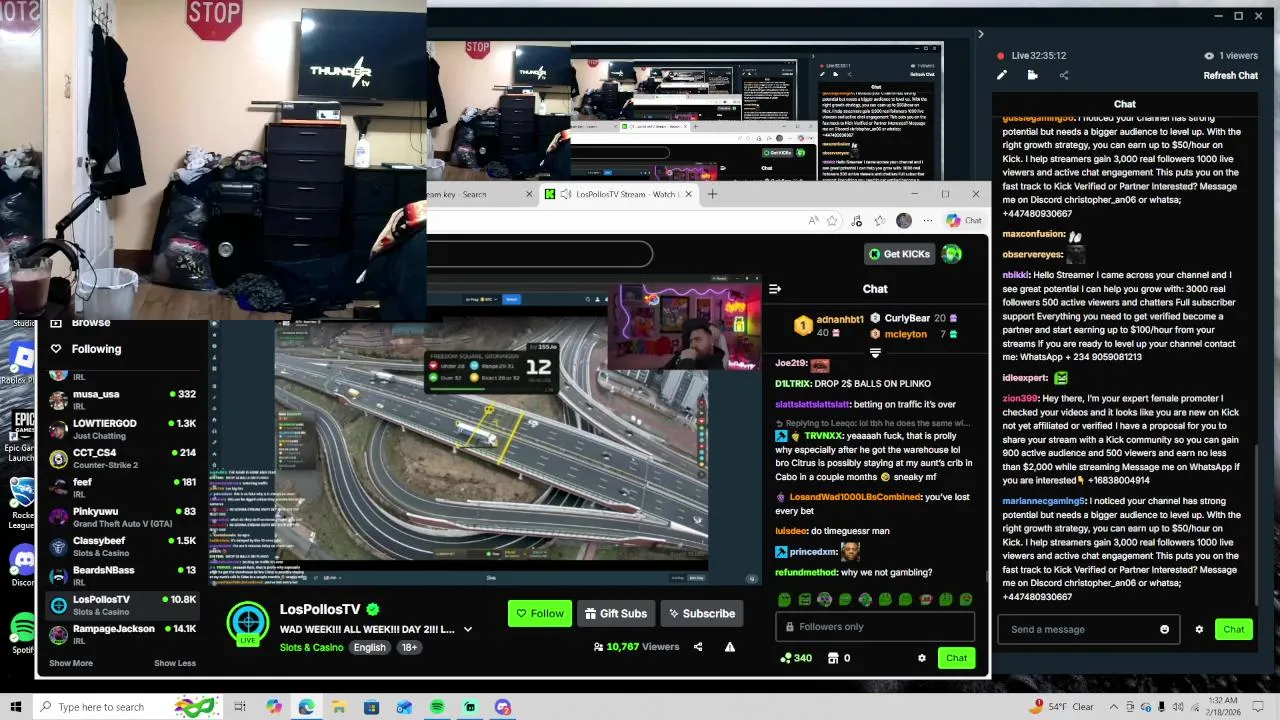This screenshot has height=720, width=1280.
Task: Click Show More in following list
Action: 71,663
